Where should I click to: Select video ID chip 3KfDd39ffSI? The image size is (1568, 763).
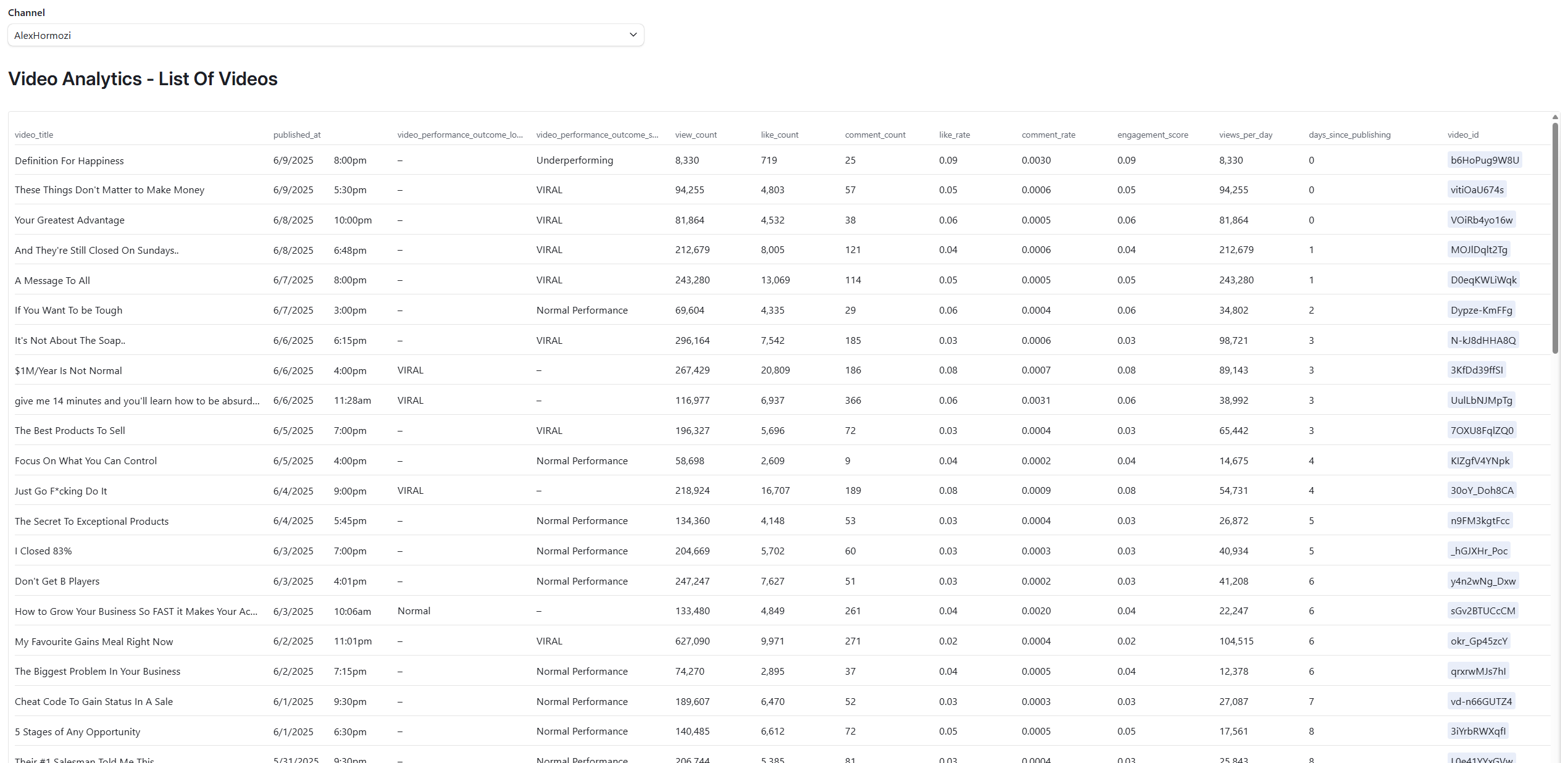pyautogui.click(x=1477, y=370)
